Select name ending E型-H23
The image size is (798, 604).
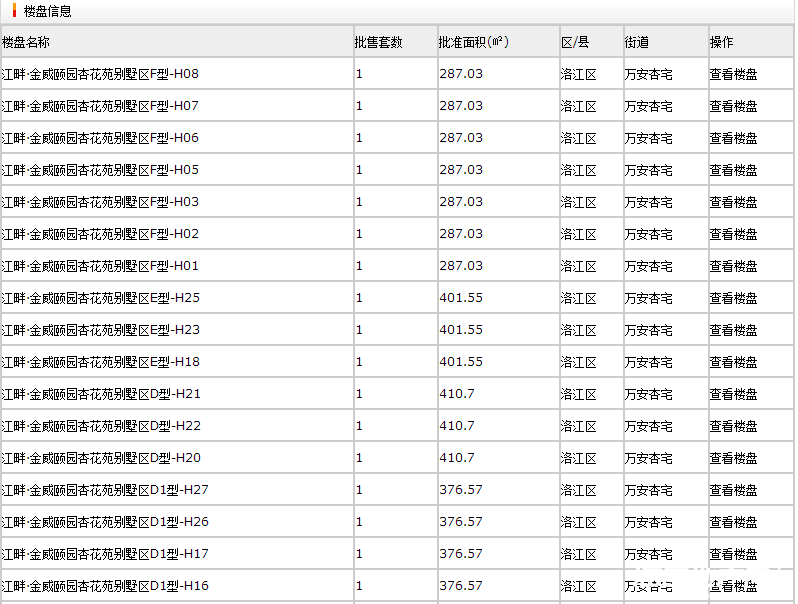101,331
